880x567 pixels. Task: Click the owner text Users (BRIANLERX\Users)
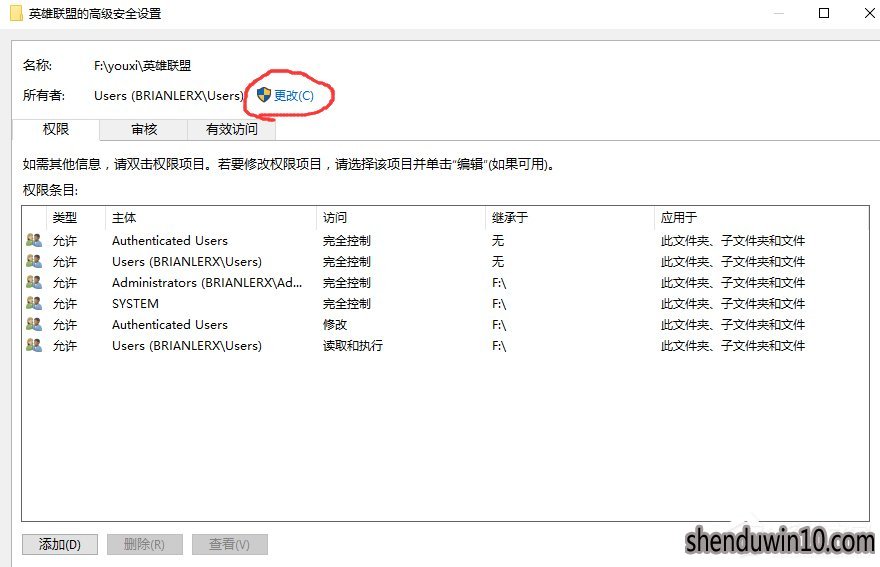click(x=169, y=95)
